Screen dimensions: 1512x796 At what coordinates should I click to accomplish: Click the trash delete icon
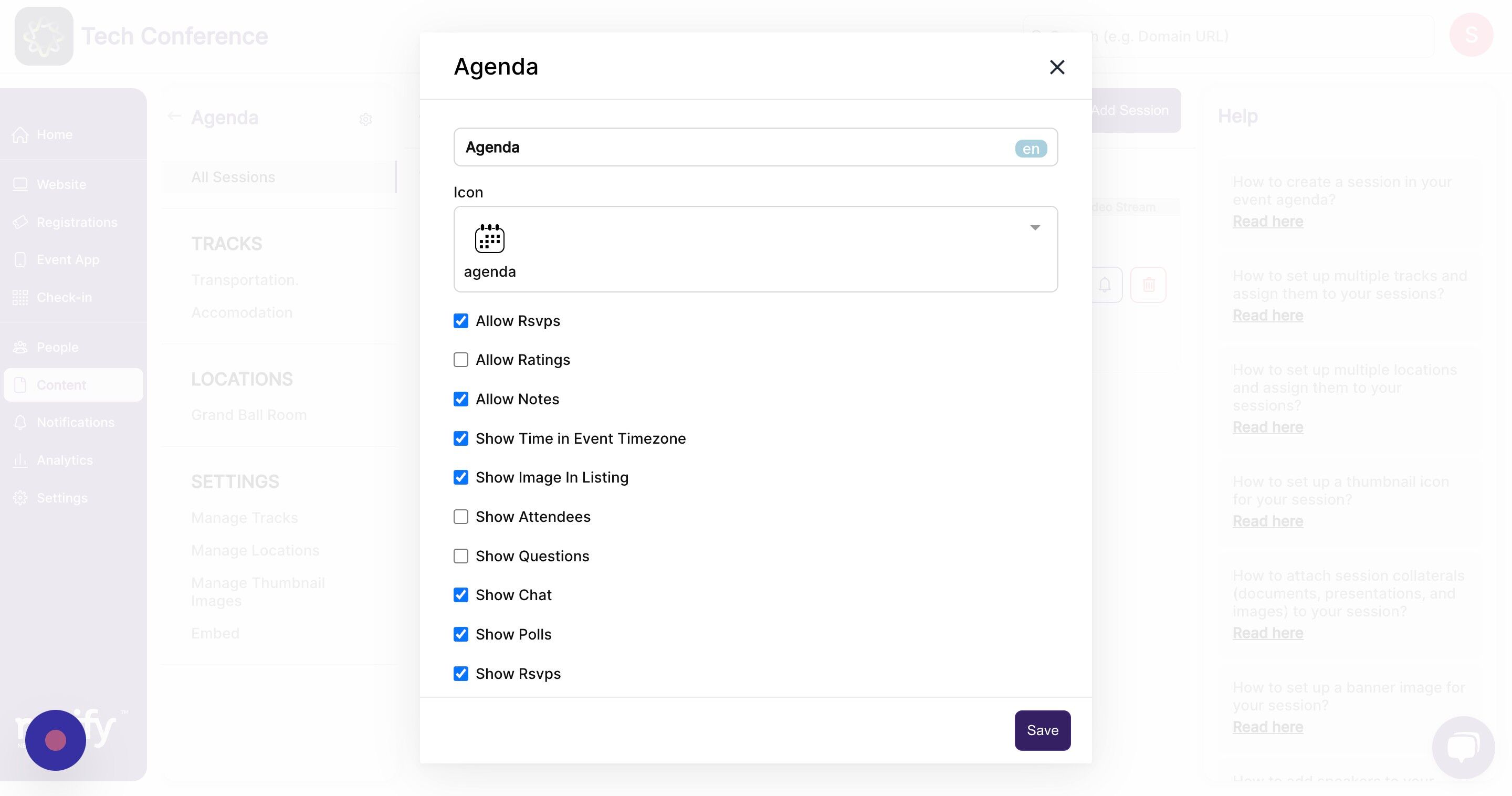coord(1148,285)
